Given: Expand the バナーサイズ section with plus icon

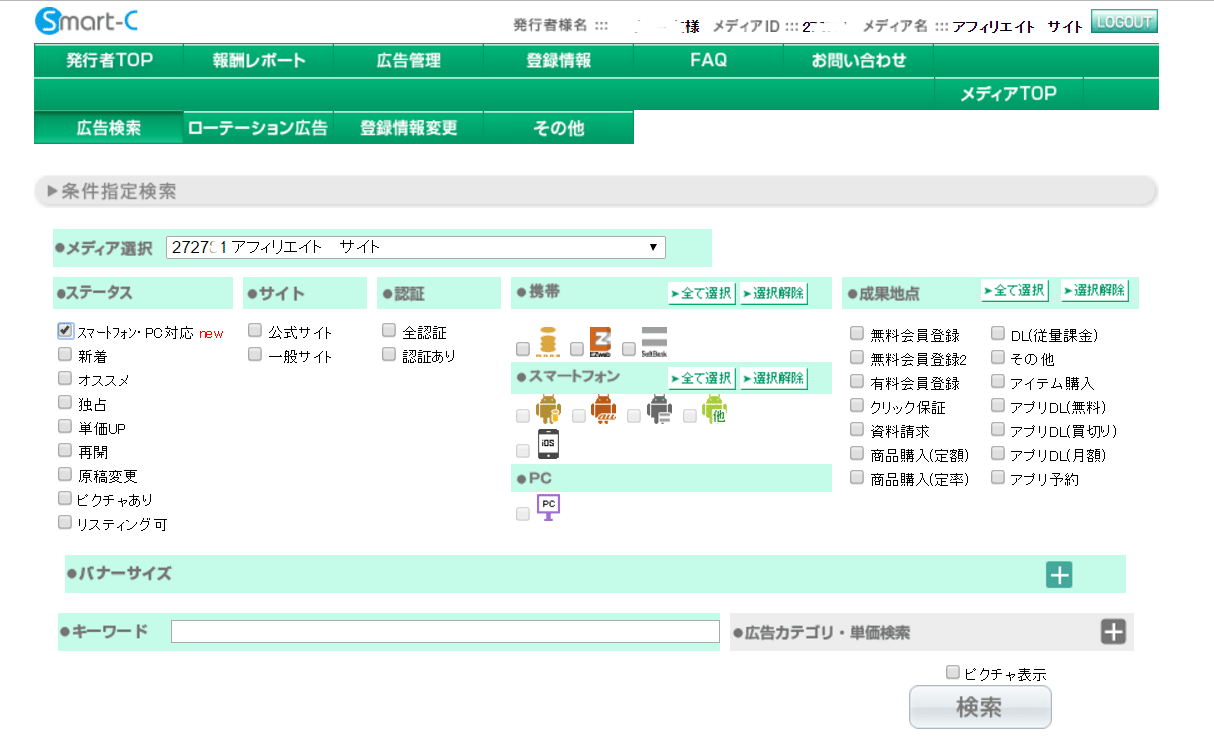Looking at the screenshot, I should [x=1059, y=575].
